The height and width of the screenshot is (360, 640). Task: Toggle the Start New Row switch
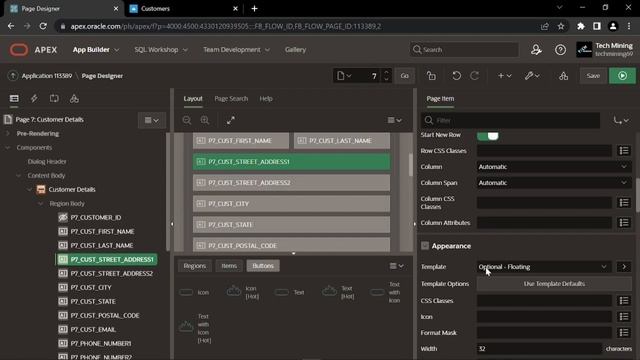[x=488, y=135]
